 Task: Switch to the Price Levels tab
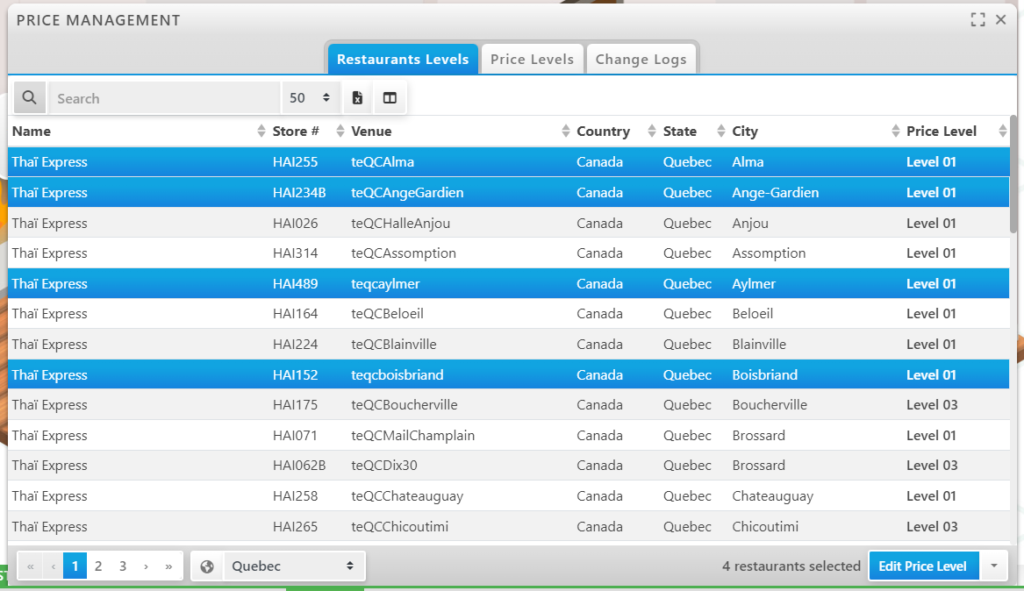pyautogui.click(x=532, y=59)
